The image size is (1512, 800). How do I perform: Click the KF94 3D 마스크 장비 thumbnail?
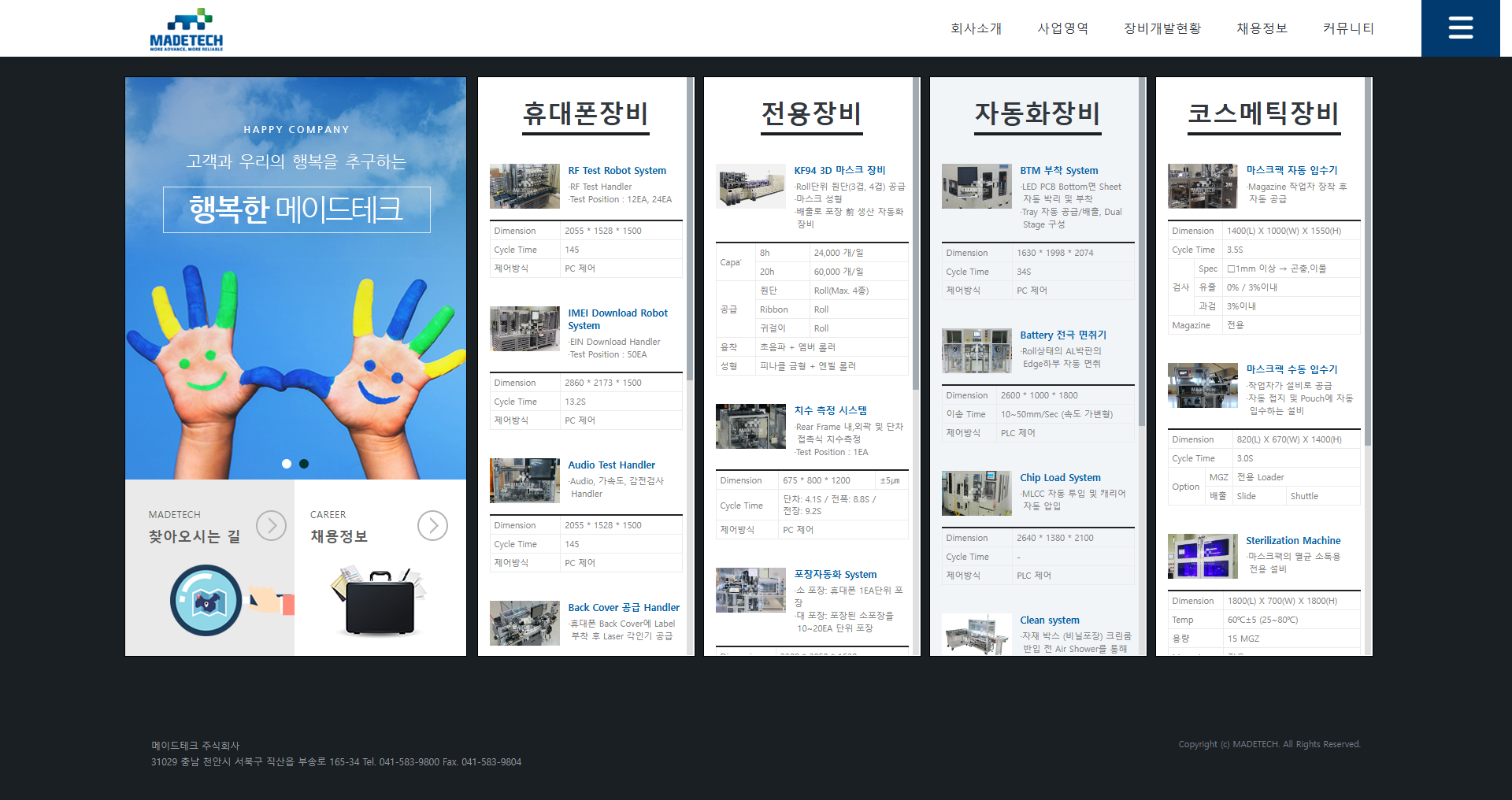(750, 186)
